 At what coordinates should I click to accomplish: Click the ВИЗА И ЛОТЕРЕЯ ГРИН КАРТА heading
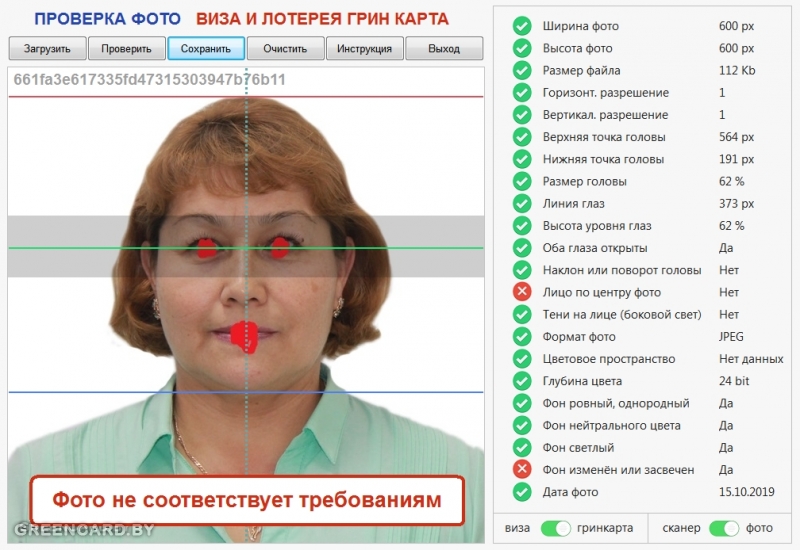pyautogui.click(x=322, y=19)
